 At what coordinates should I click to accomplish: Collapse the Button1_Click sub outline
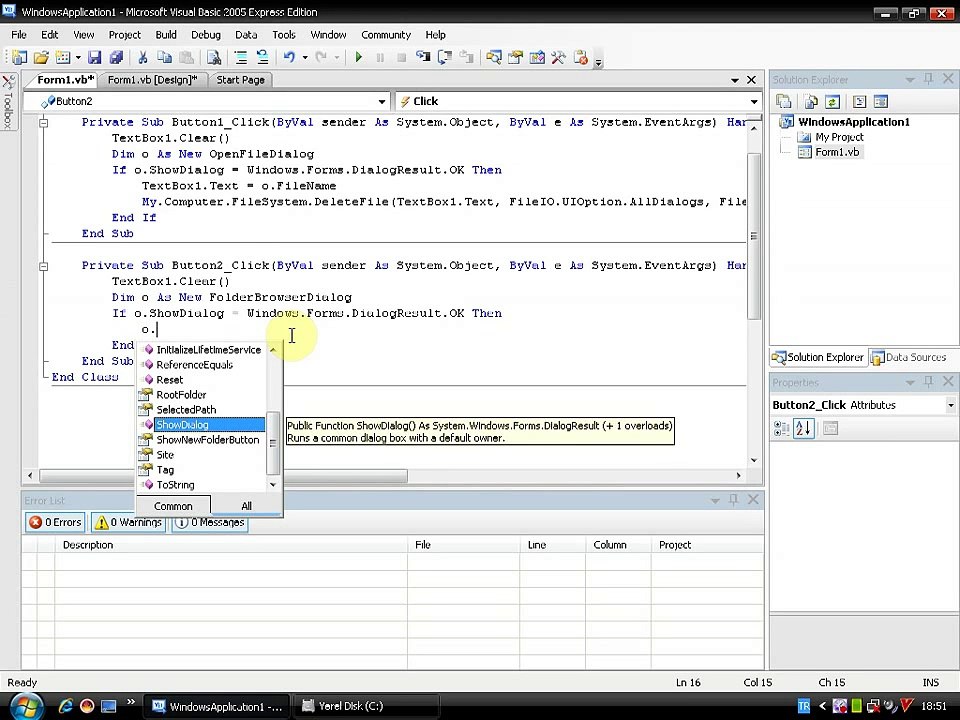point(43,122)
